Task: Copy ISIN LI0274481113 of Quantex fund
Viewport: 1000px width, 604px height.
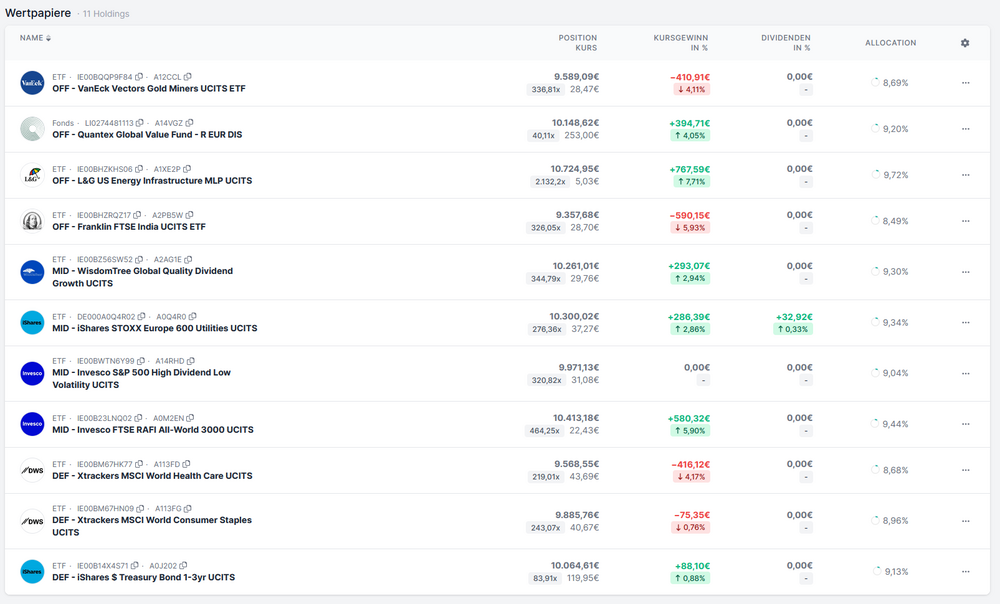Action: click(x=140, y=122)
